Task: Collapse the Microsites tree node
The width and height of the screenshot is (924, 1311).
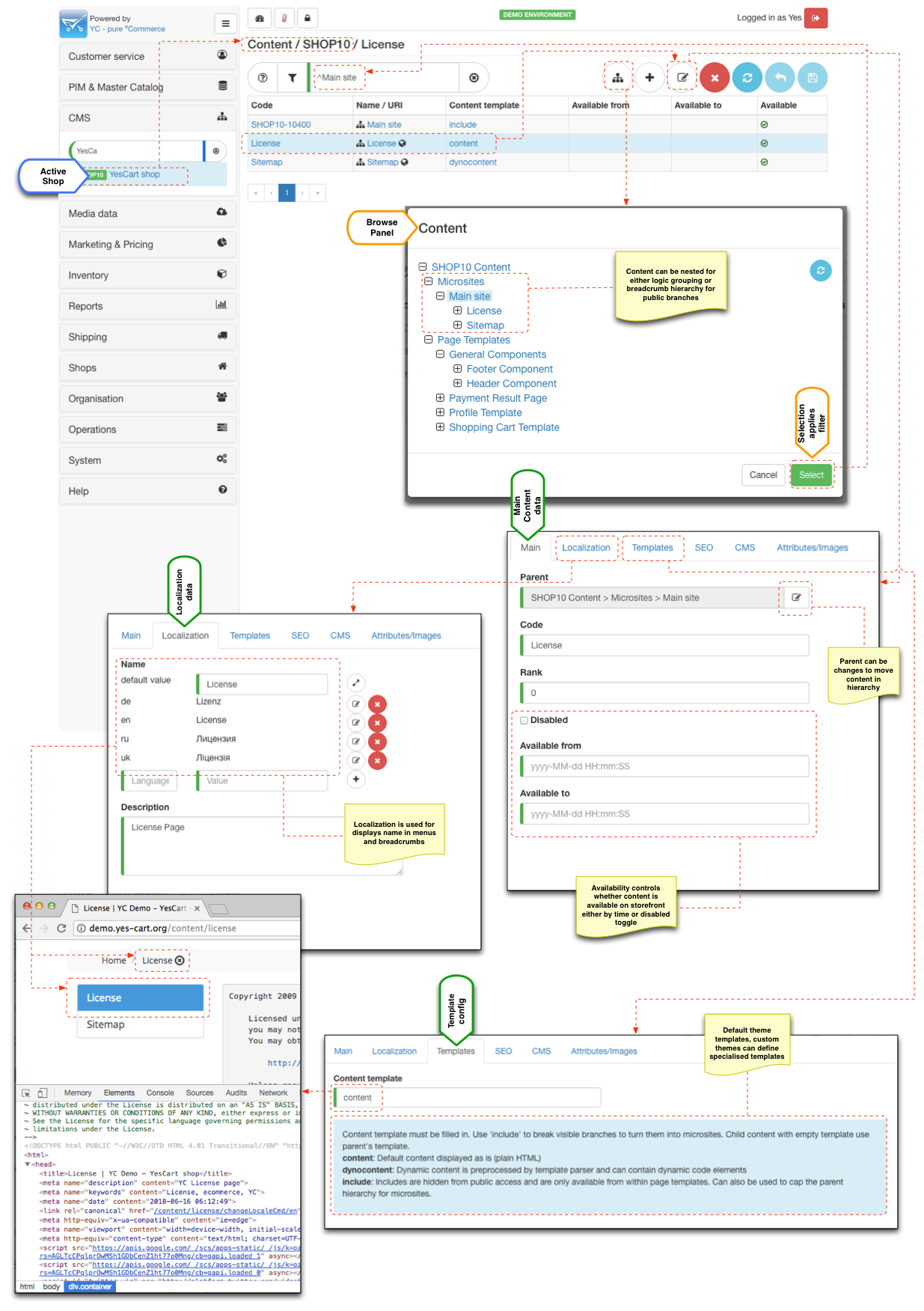Action: (429, 282)
